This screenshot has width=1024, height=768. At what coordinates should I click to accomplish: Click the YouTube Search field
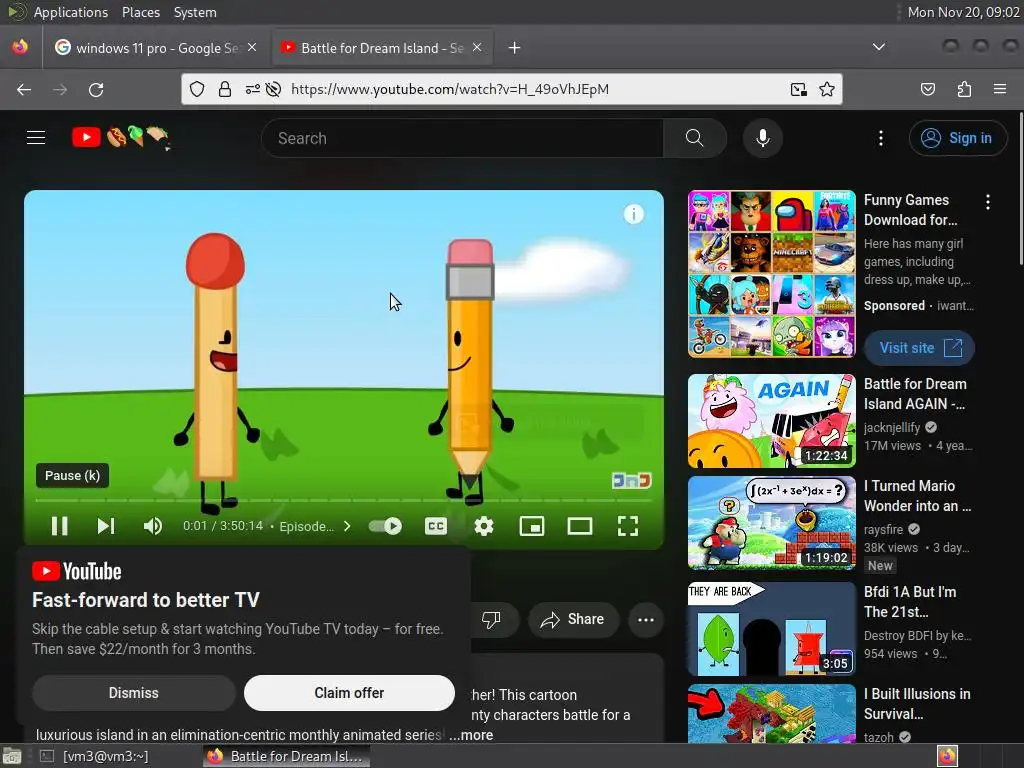point(462,138)
